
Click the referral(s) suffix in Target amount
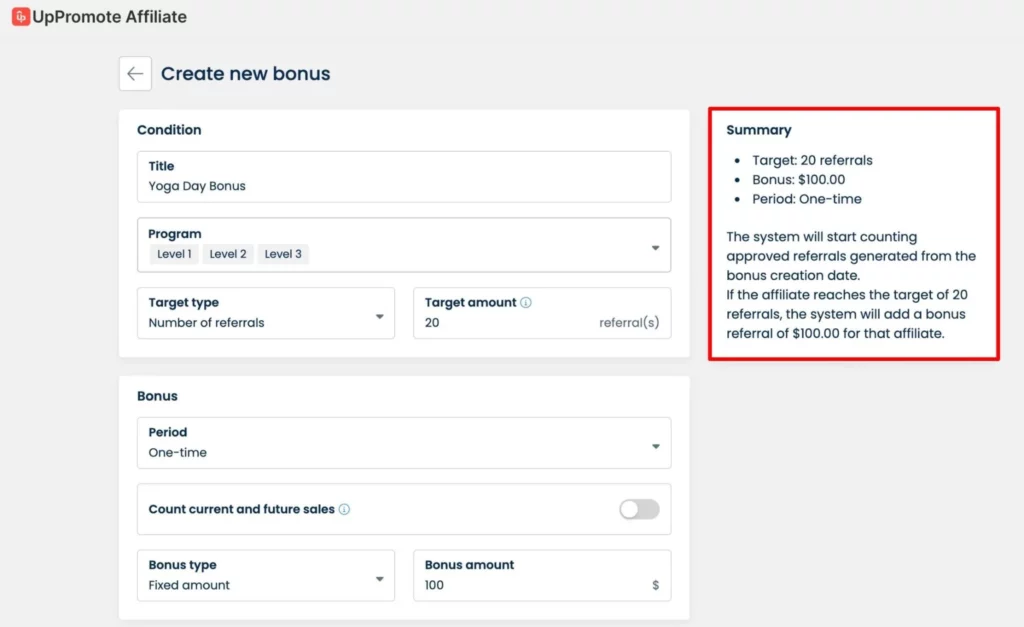(629, 323)
